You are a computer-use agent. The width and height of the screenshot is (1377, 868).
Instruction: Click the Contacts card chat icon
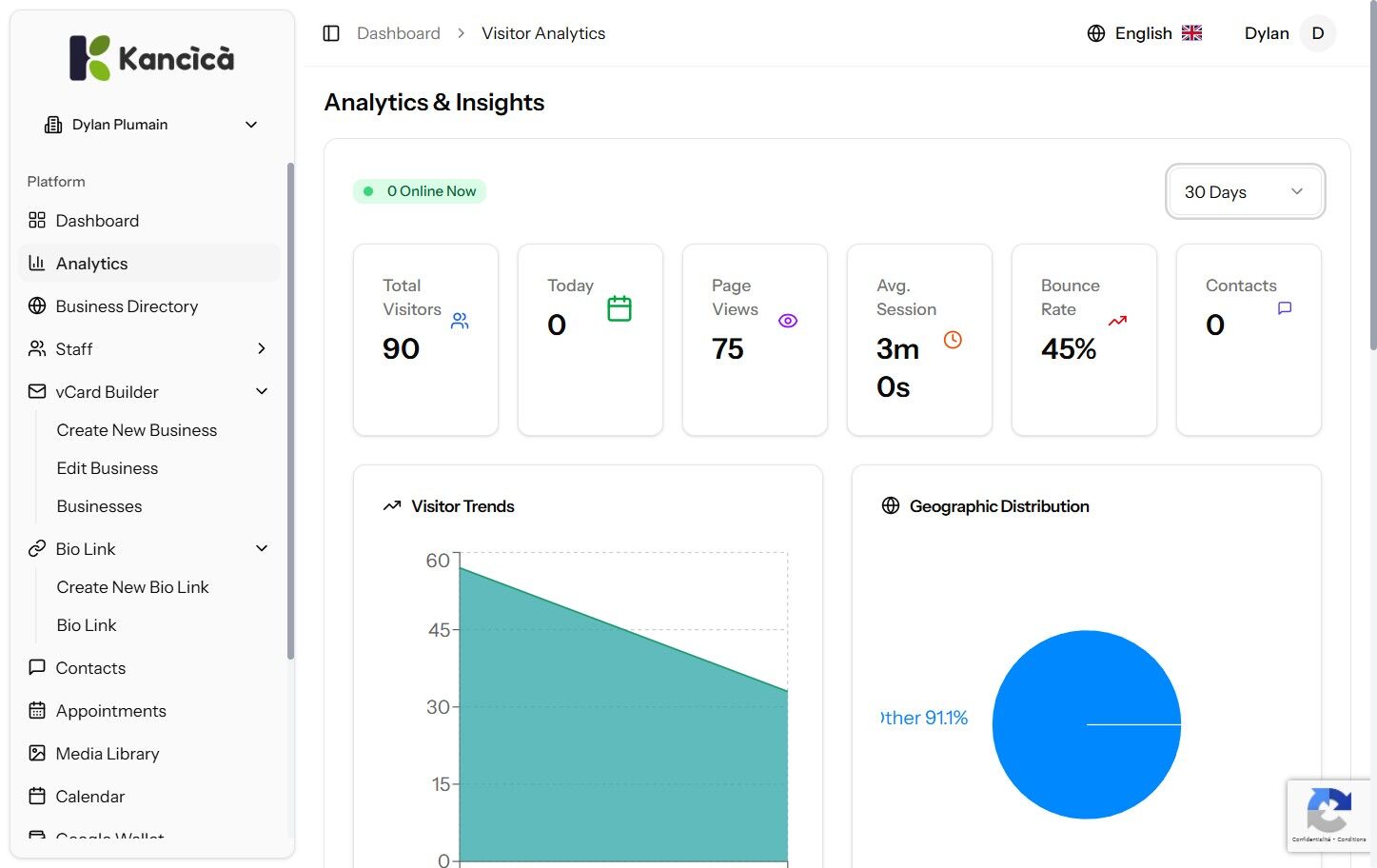[1285, 308]
